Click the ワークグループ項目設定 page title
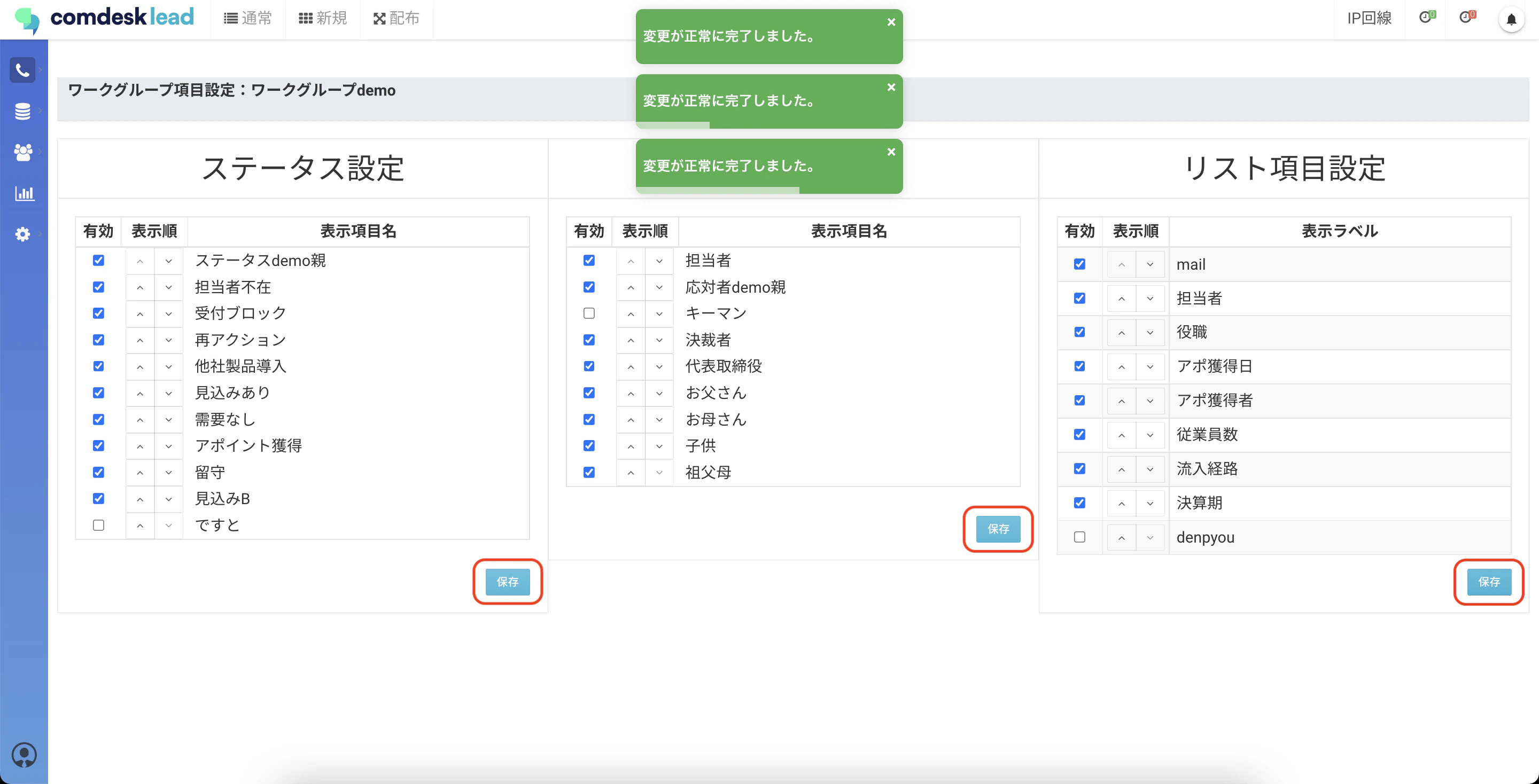The width and height of the screenshot is (1539, 784). [232, 90]
